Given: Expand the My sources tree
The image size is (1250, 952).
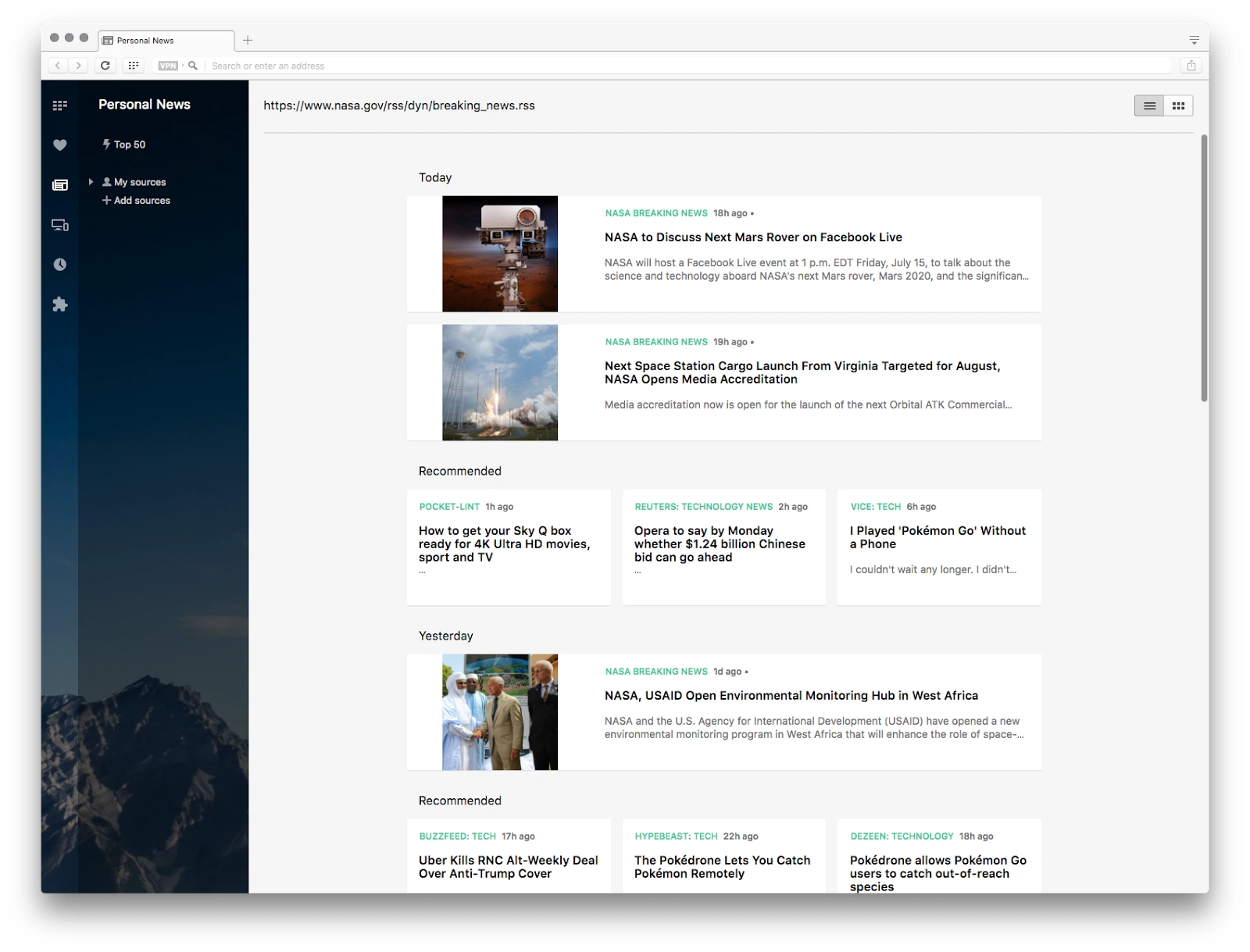Looking at the screenshot, I should click(x=91, y=182).
